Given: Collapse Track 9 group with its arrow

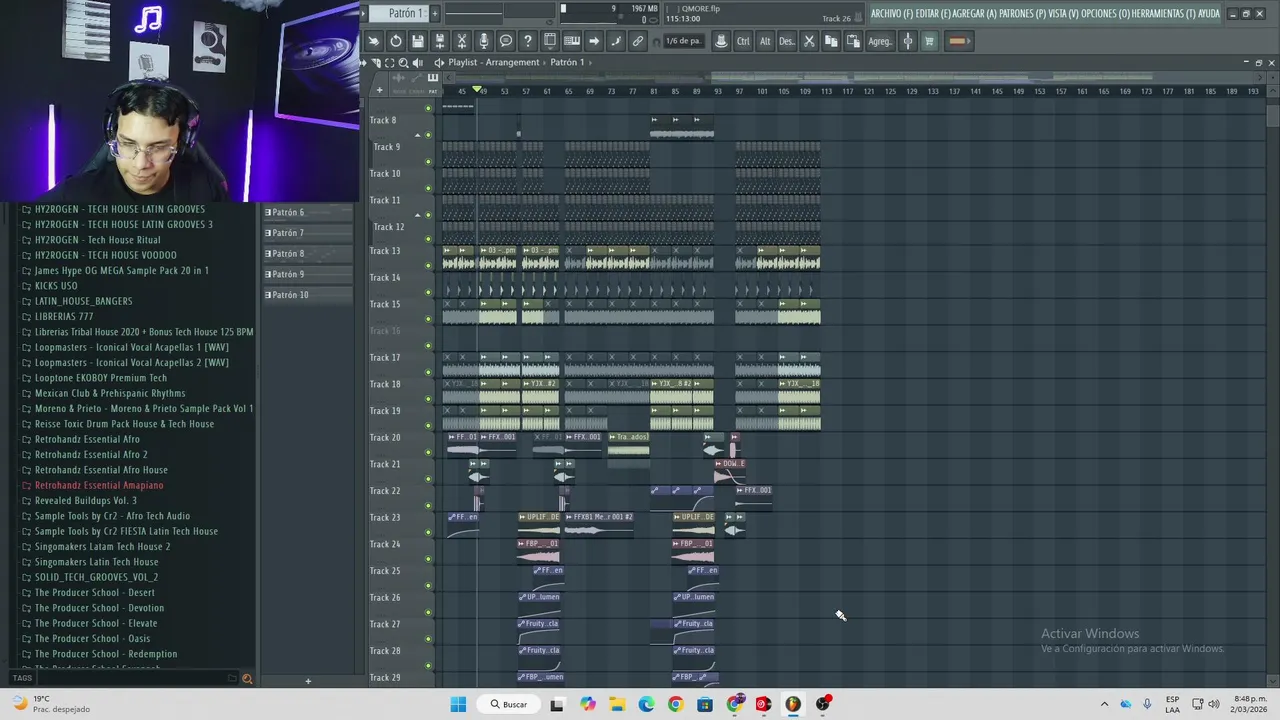Looking at the screenshot, I should 418,135.
